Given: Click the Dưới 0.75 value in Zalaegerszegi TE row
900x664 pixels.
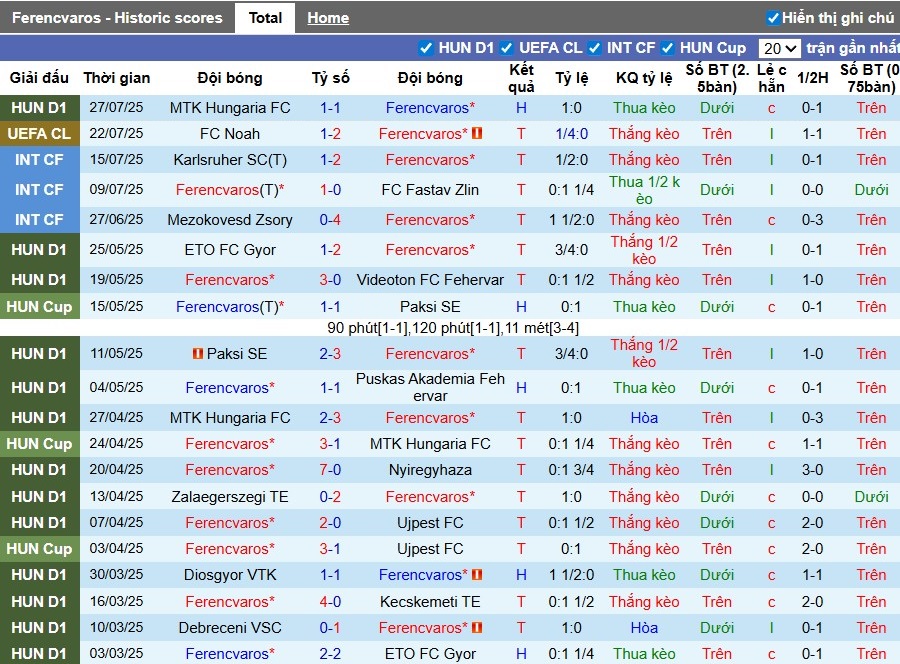Looking at the screenshot, I should point(871,496).
